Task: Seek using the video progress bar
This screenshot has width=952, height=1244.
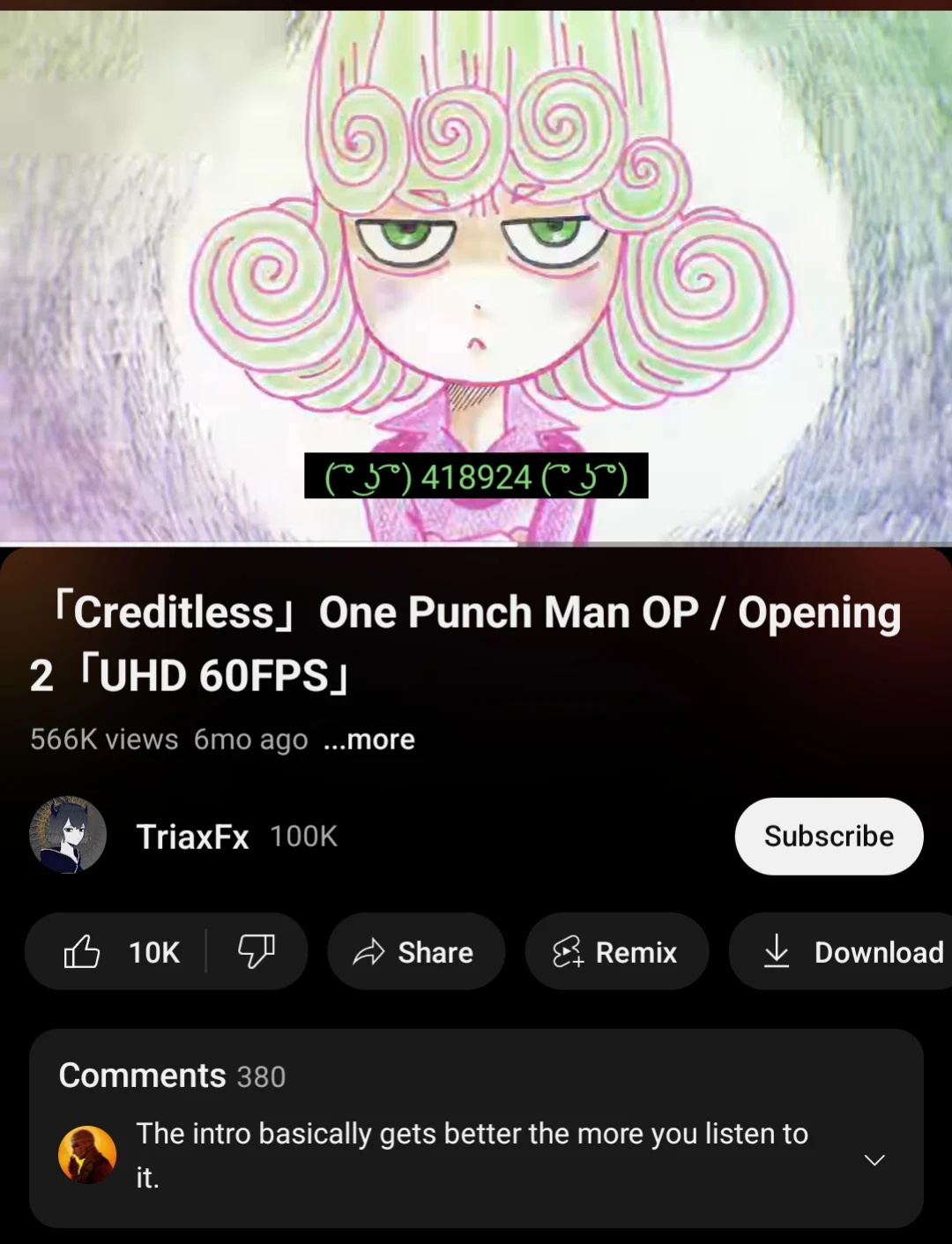Action: point(476,544)
